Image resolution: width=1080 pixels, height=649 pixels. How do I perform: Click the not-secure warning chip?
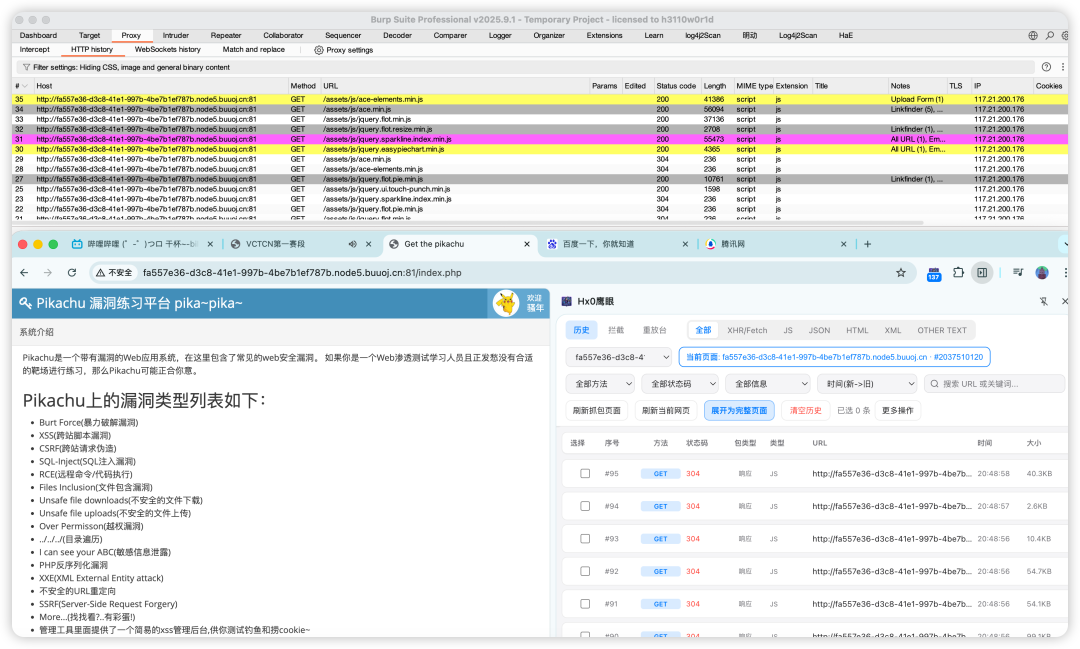115,273
